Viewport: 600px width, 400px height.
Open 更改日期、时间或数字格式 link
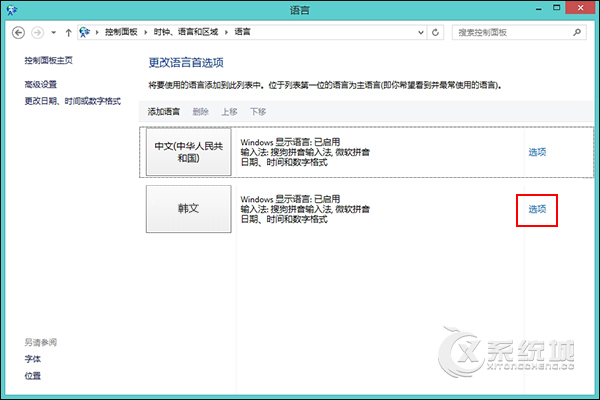click(73, 101)
